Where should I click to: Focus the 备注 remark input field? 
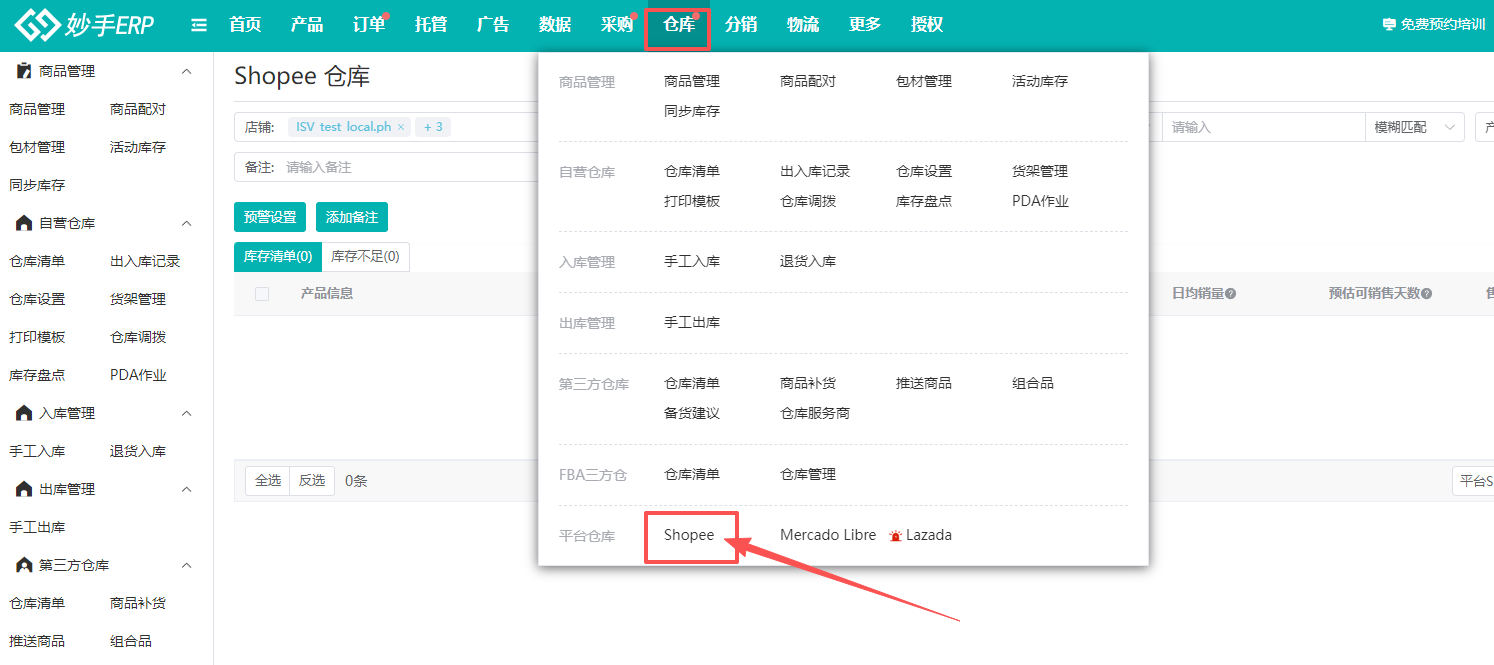coord(410,167)
